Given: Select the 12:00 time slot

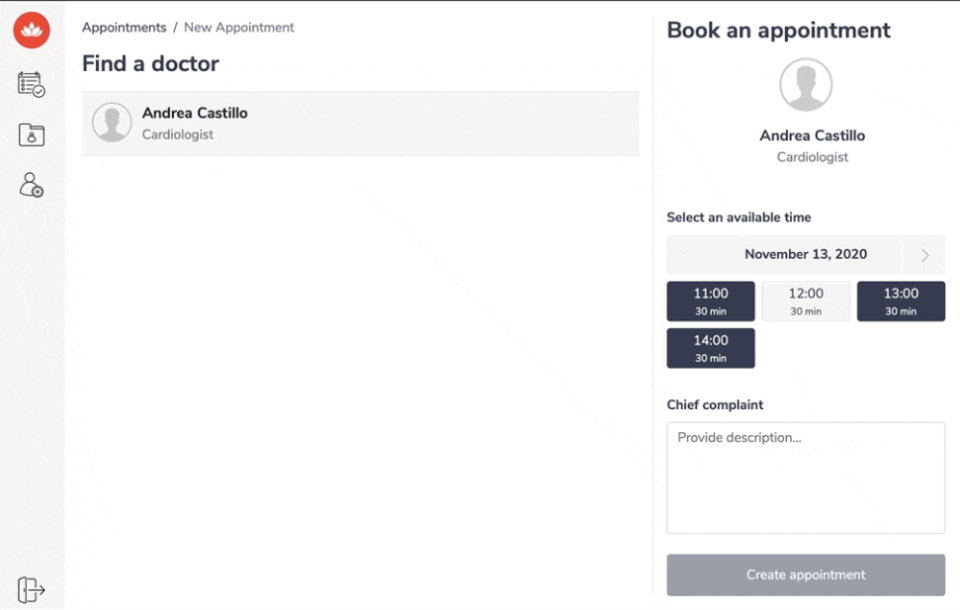Looking at the screenshot, I should pos(805,301).
